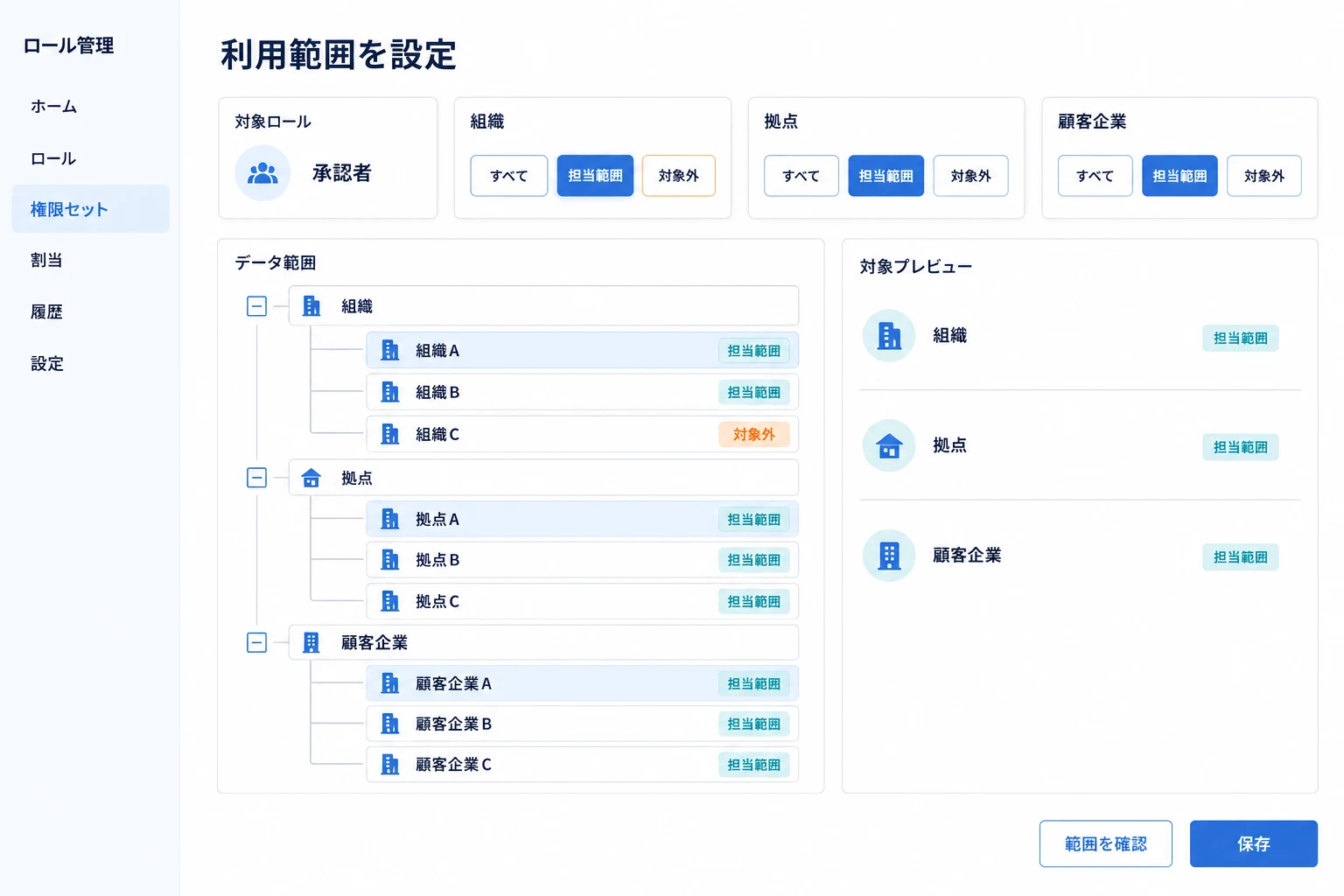Image resolution: width=1344 pixels, height=896 pixels.
Task: Click the building icon on 拠点 A row
Action: 390,519
